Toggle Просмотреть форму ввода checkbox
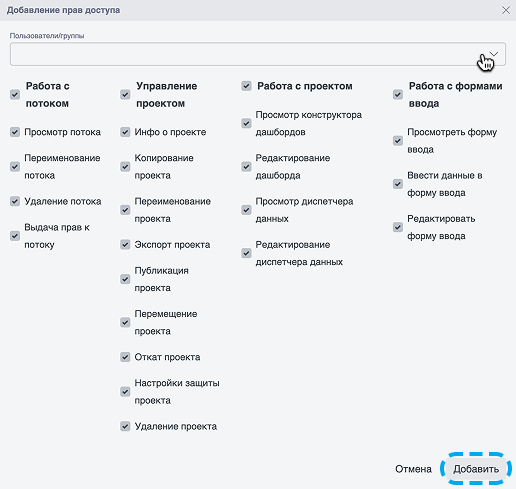 pos(398,141)
